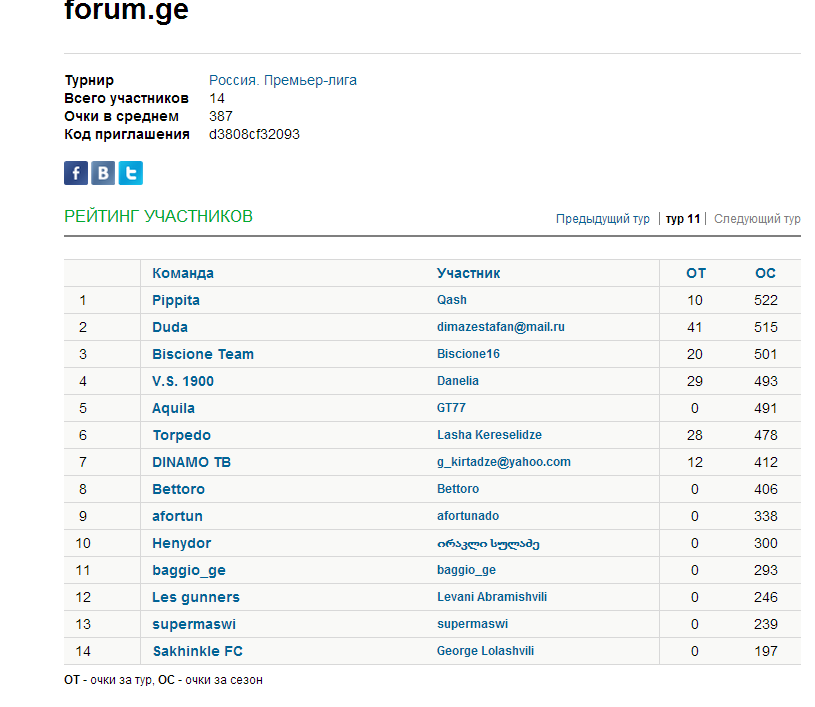Select the invitation code d3808cf32093
This screenshot has width=815, height=707.
(254, 134)
